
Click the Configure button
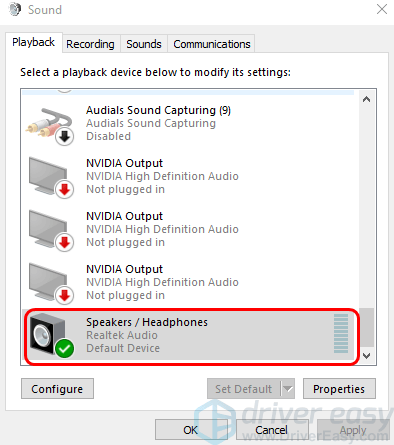pos(57,389)
